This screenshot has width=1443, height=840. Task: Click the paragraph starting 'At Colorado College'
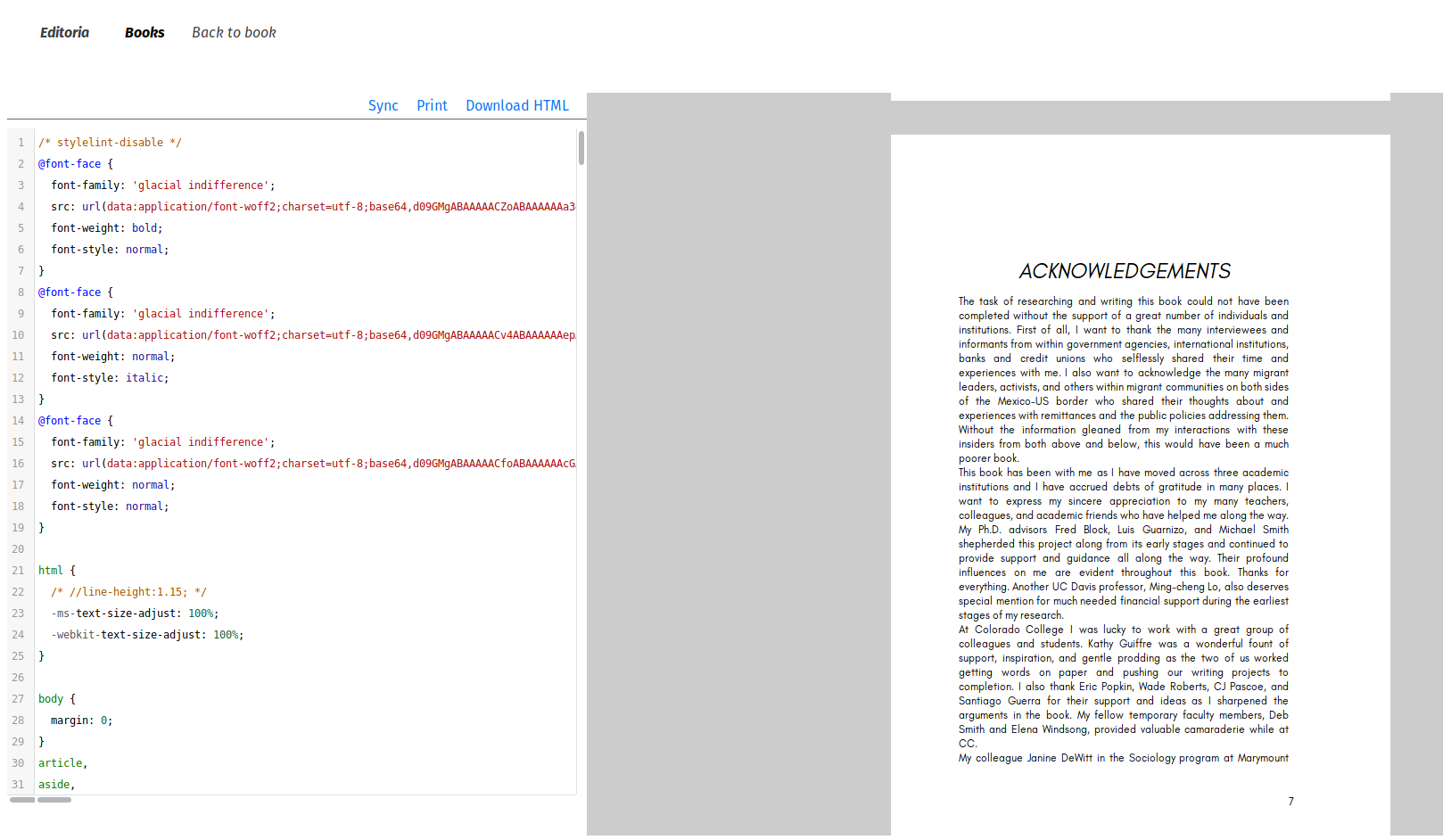(x=1124, y=687)
